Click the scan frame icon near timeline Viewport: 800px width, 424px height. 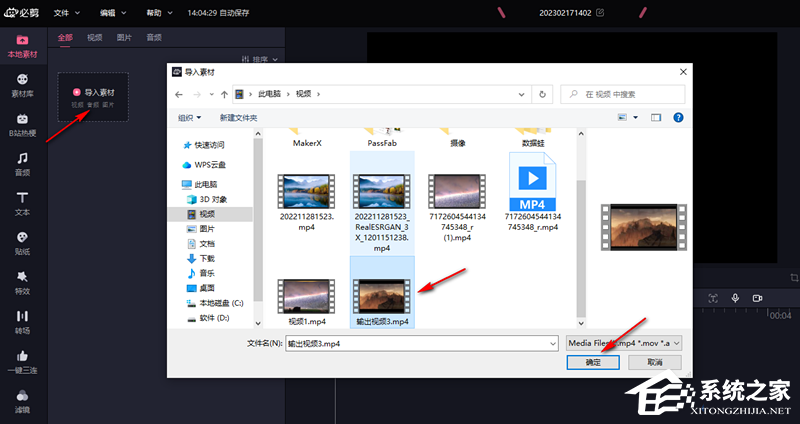(713, 298)
